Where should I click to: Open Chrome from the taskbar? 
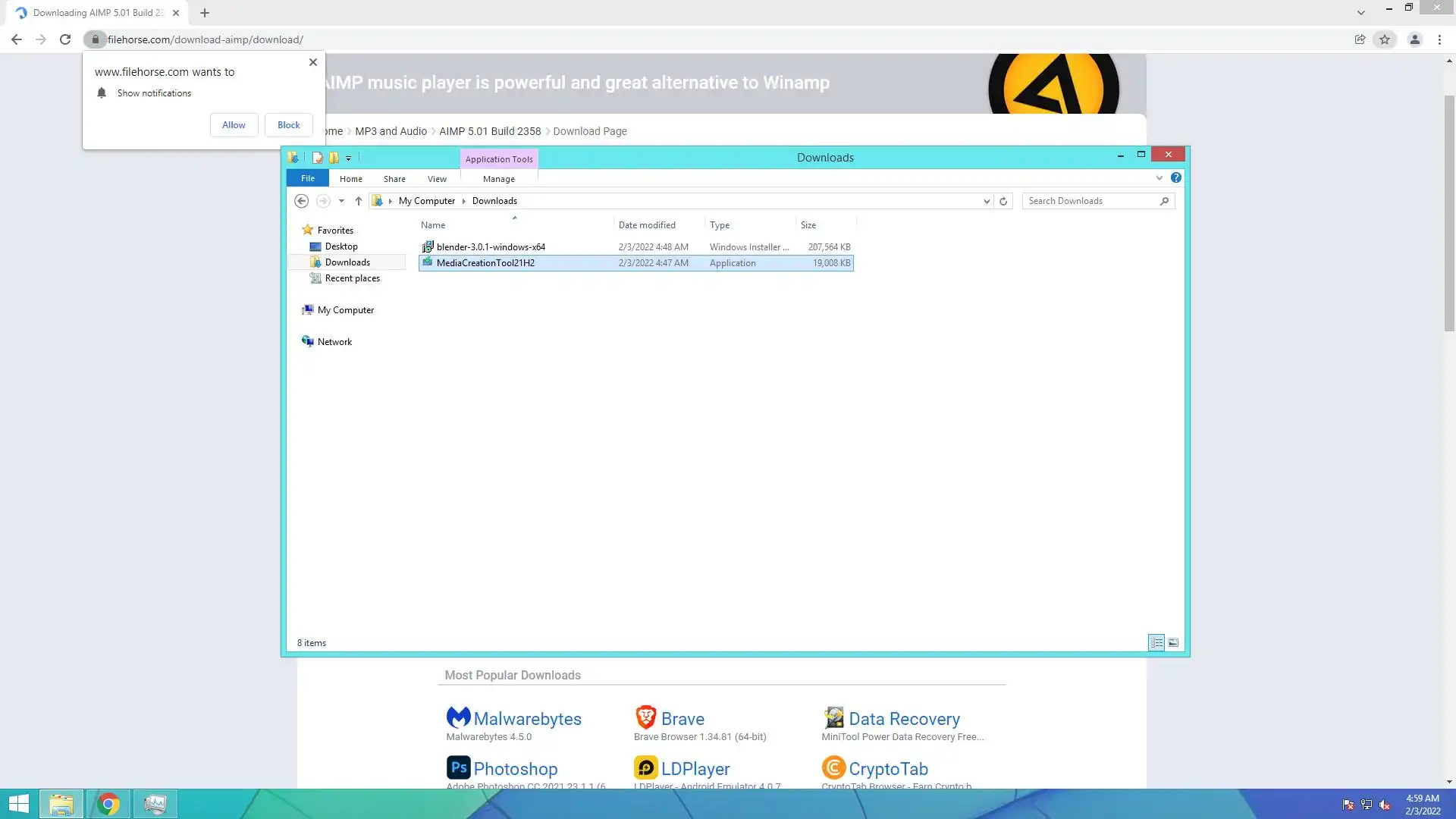(x=108, y=804)
